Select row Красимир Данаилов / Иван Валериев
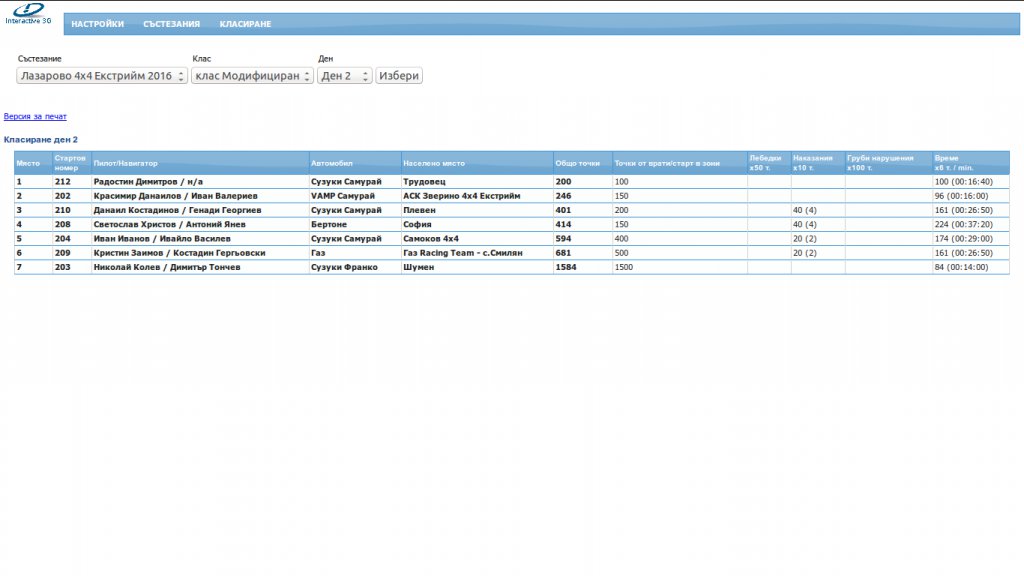 [511, 196]
